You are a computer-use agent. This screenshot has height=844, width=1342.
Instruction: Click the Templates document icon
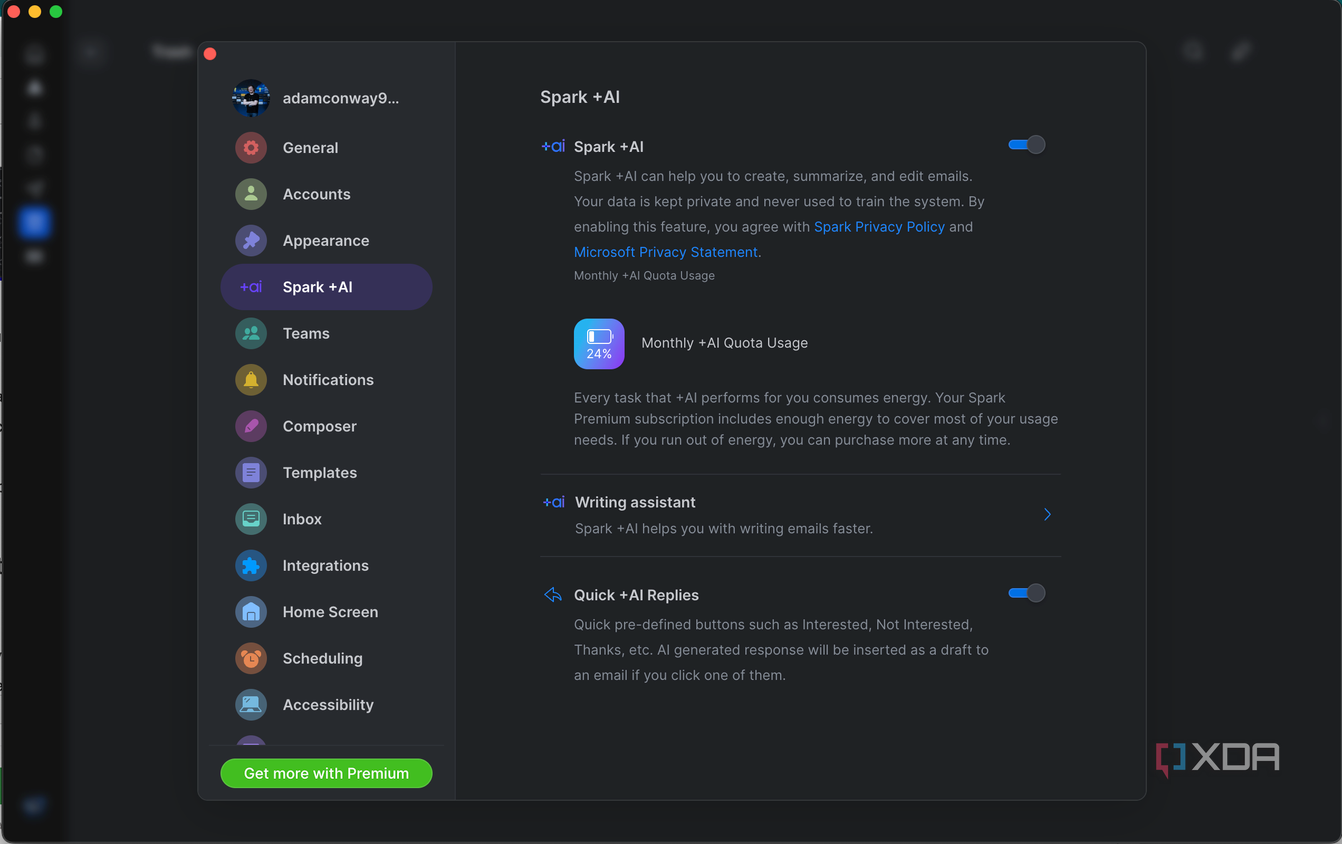click(x=251, y=472)
